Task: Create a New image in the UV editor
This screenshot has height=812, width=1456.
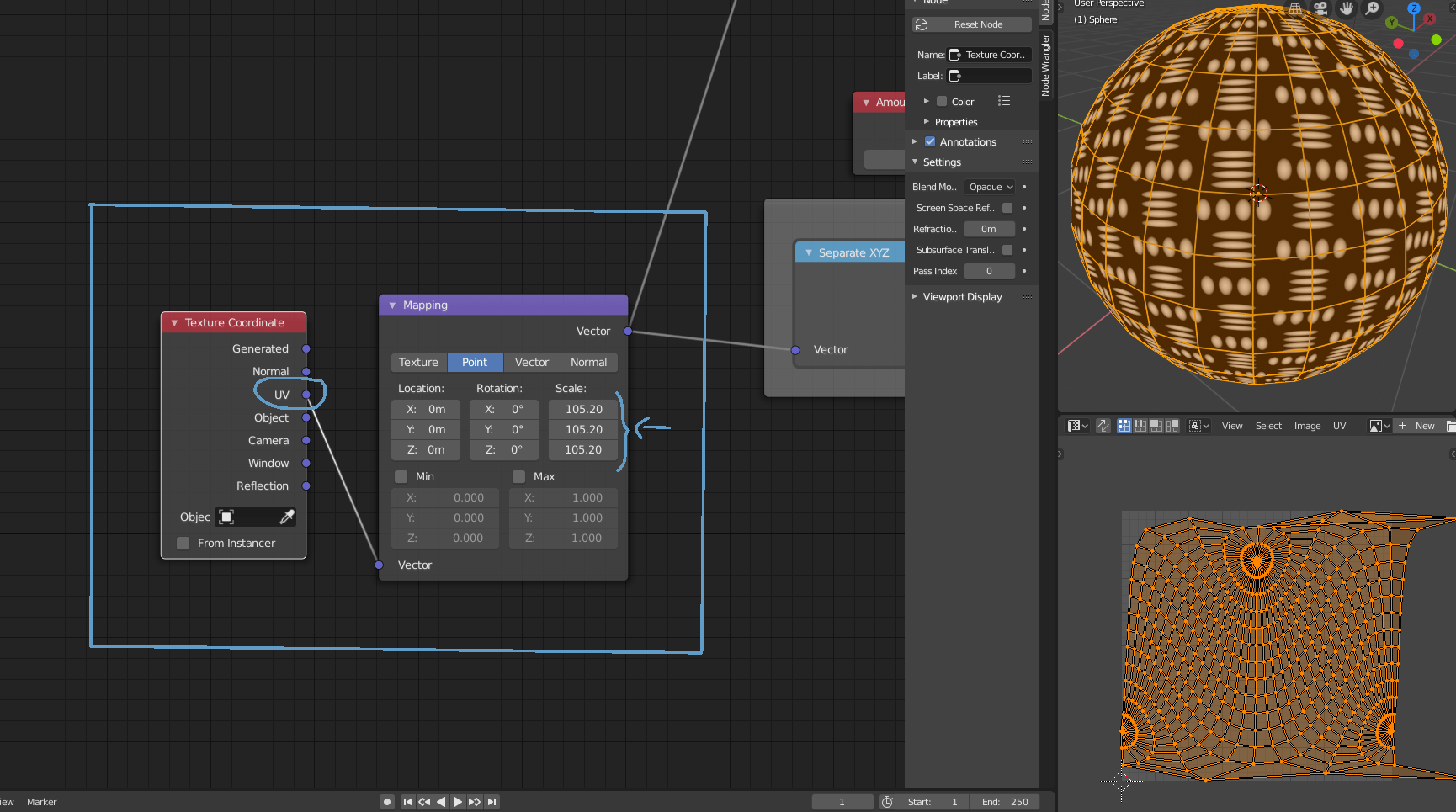Action: point(1416,426)
